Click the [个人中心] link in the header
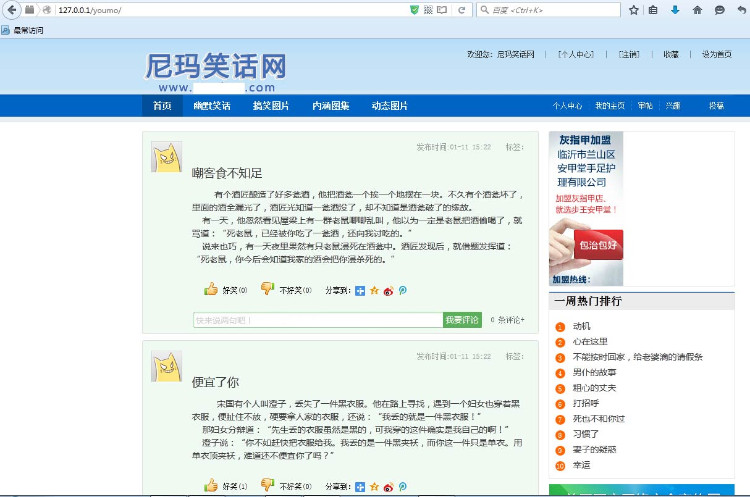The image size is (750, 497). pyautogui.click(x=576, y=55)
